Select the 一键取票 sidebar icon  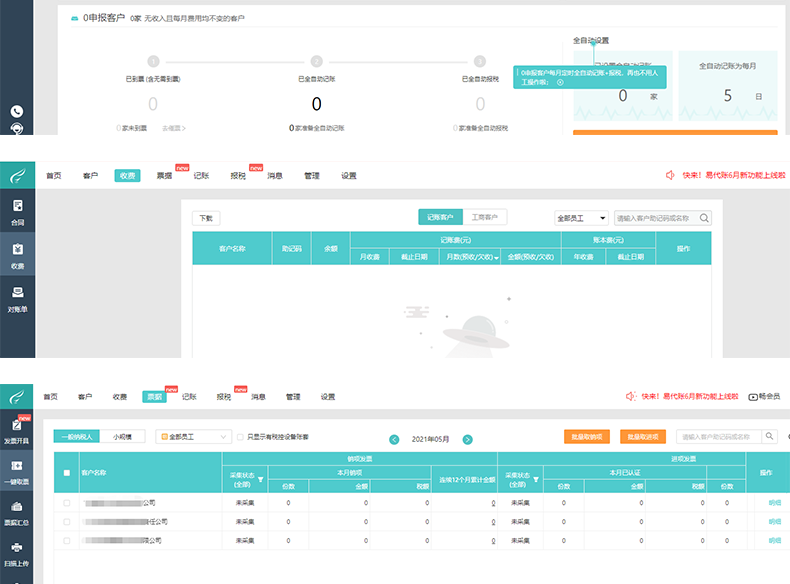pos(17,471)
